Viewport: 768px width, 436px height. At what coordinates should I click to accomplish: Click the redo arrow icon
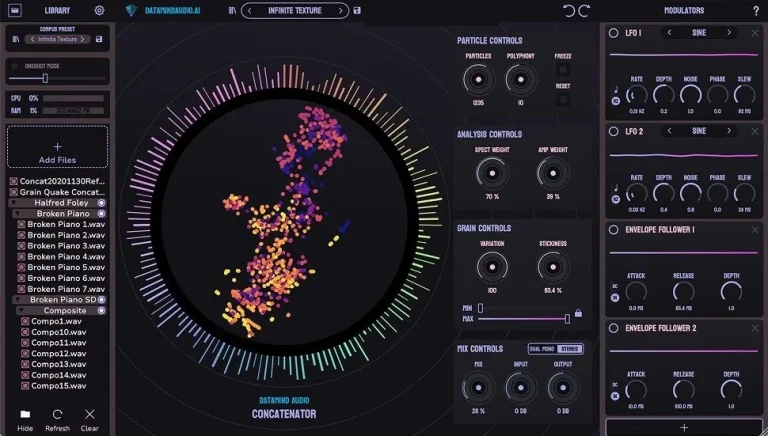585,11
